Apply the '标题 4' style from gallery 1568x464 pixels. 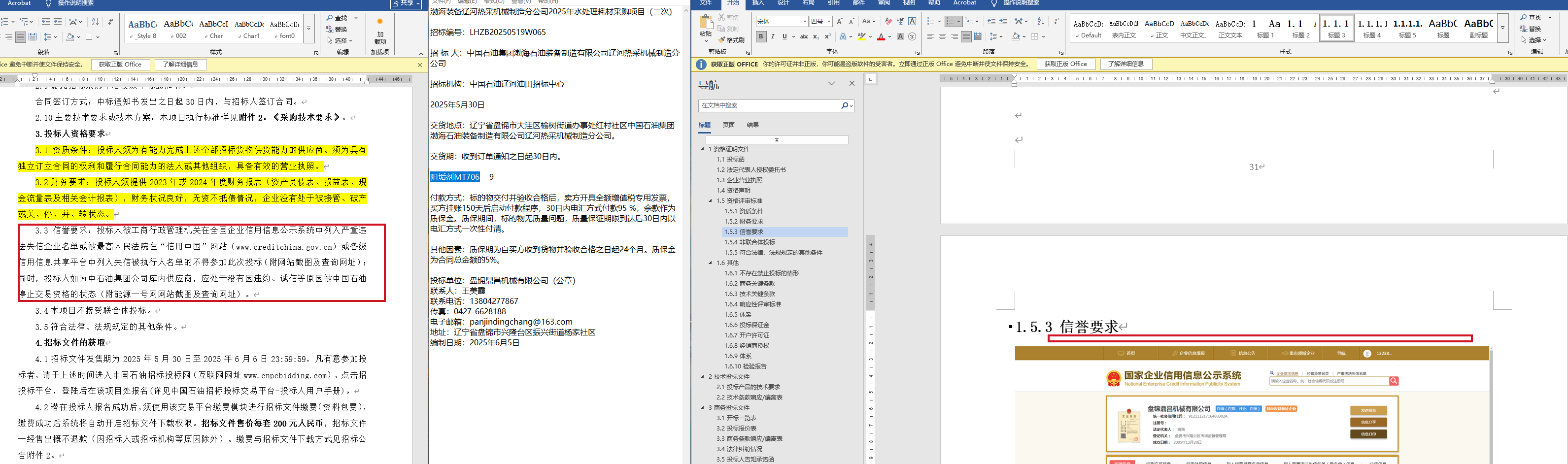[x=1372, y=28]
